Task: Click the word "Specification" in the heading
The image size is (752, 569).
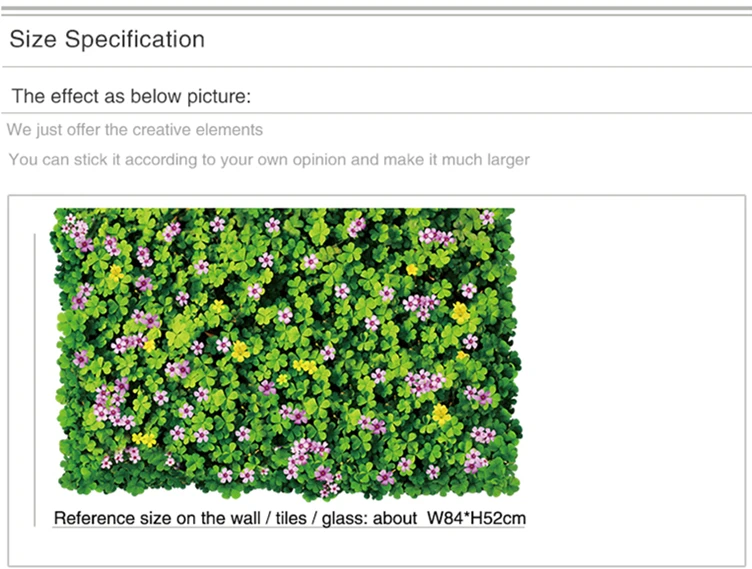Action: click(135, 39)
